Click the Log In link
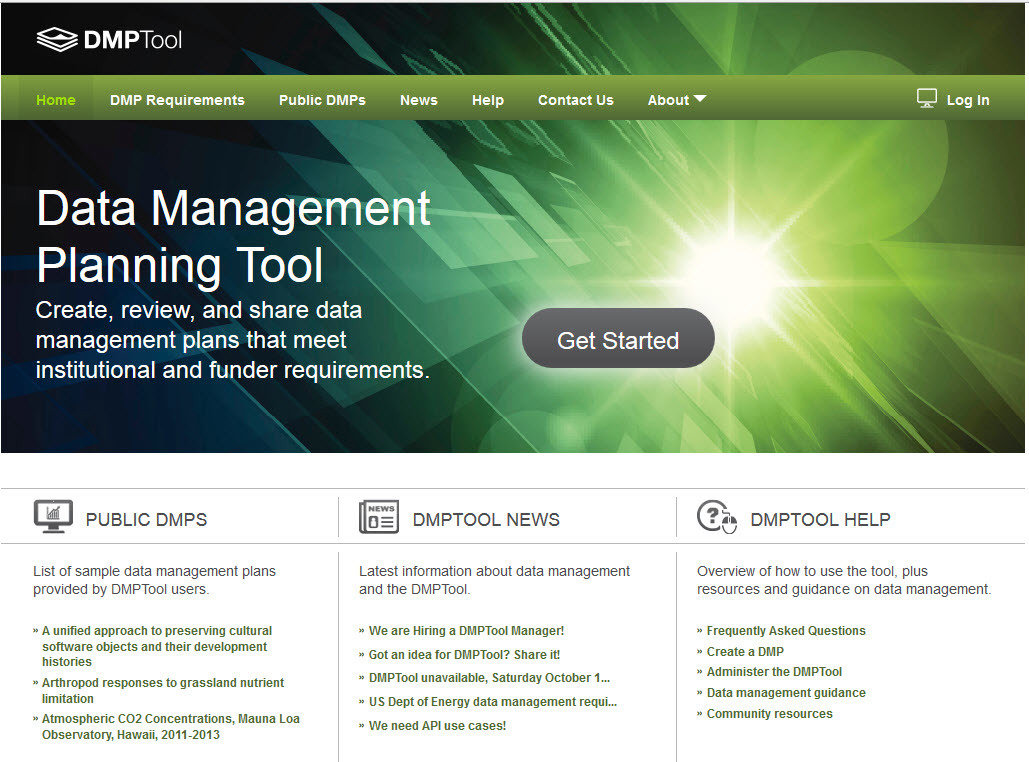Image resolution: width=1029 pixels, height=762 pixels. (x=968, y=100)
